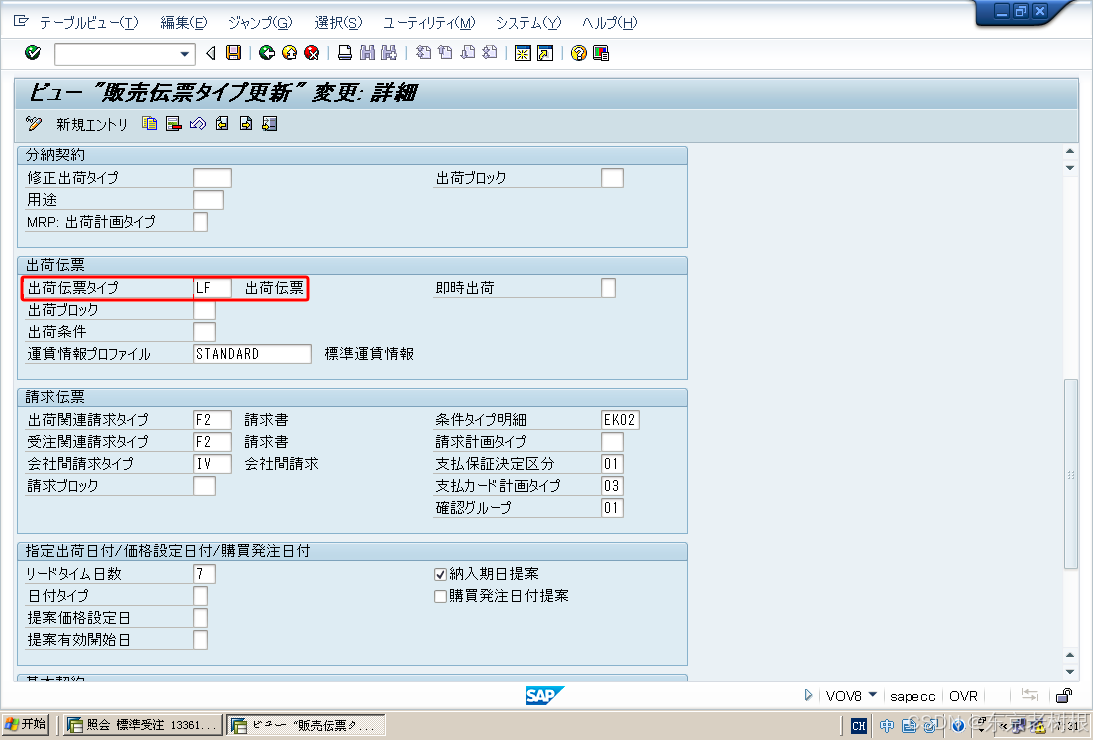The height and width of the screenshot is (740, 1093).
Task: Click the 会社間請求タイプ field showing IV
Action: coord(212,463)
